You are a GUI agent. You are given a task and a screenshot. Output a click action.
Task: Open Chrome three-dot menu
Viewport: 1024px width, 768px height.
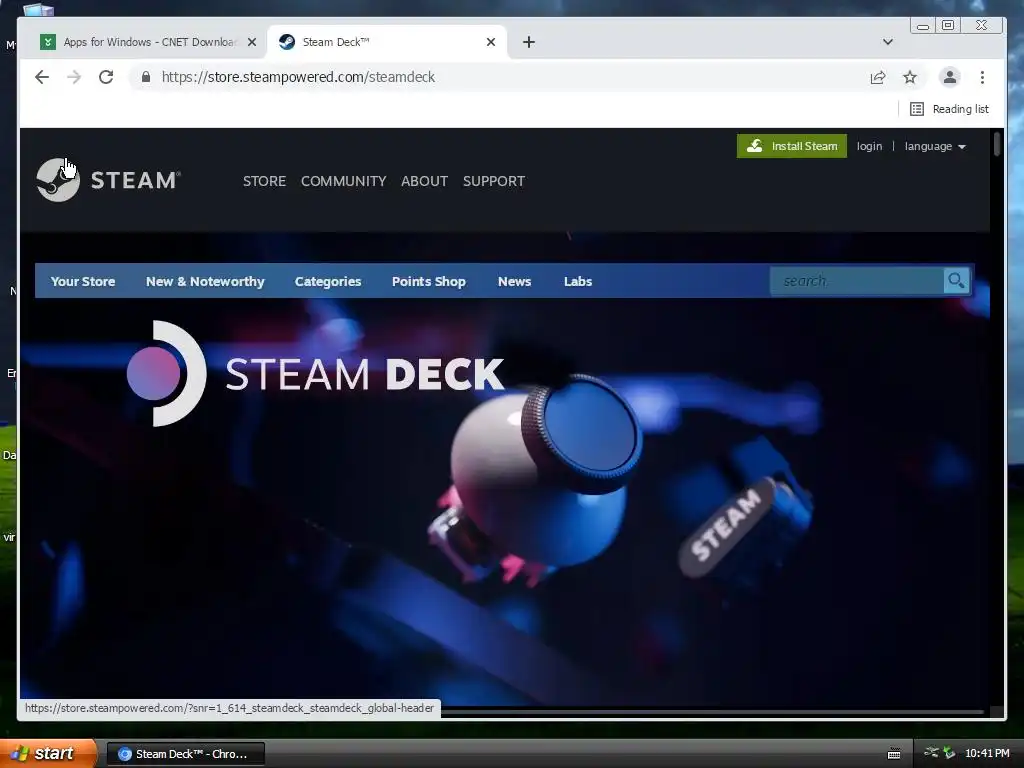[x=982, y=77]
